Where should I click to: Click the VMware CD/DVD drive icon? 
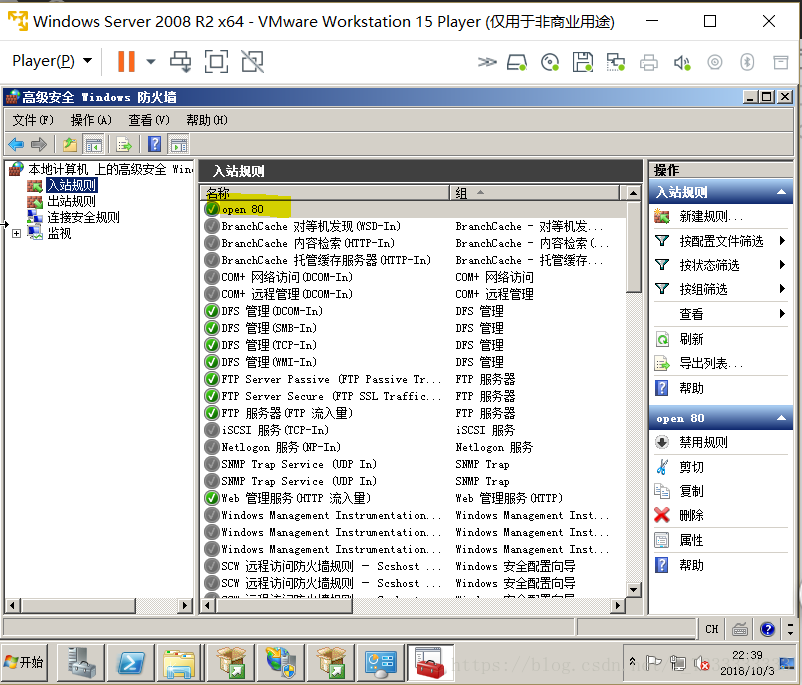550,62
